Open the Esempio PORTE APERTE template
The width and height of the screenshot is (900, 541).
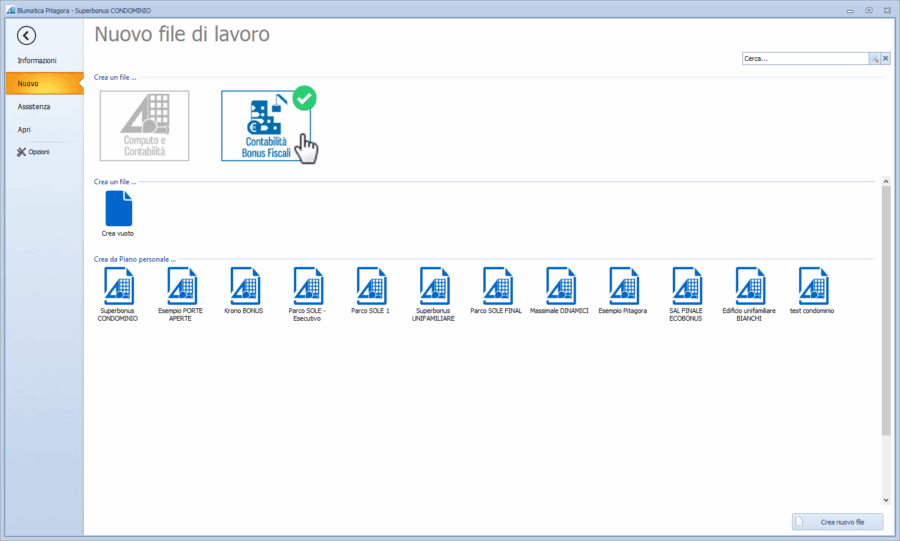pos(181,294)
